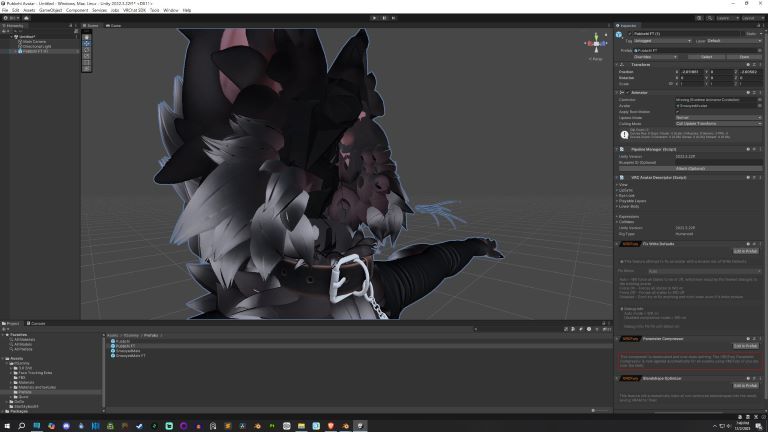Open the GameObject menu
Screen dimensions: 768x432
(x=50, y=10)
